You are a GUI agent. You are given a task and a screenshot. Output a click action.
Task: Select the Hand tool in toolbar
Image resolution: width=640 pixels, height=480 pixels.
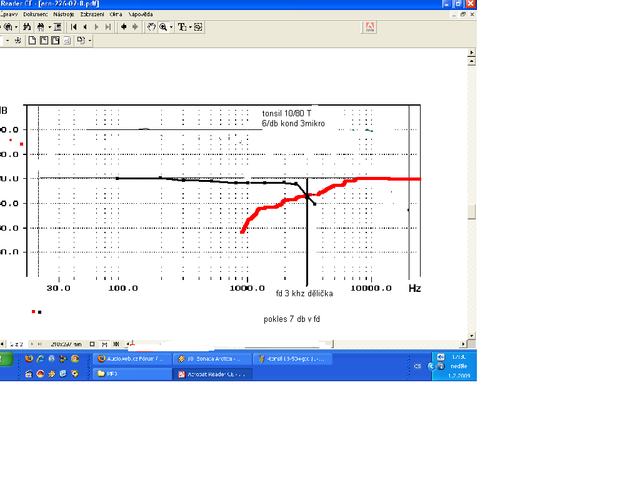(151, 27)
